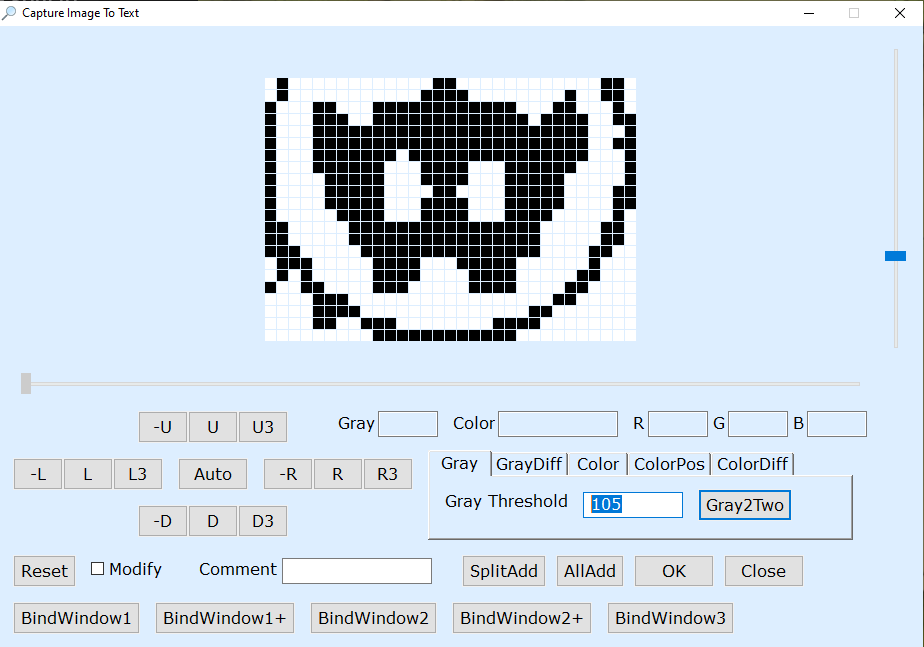Screen dimensions: 924x647
Task: Switch to the Gray tab
Action: click(x=460, y=463)
